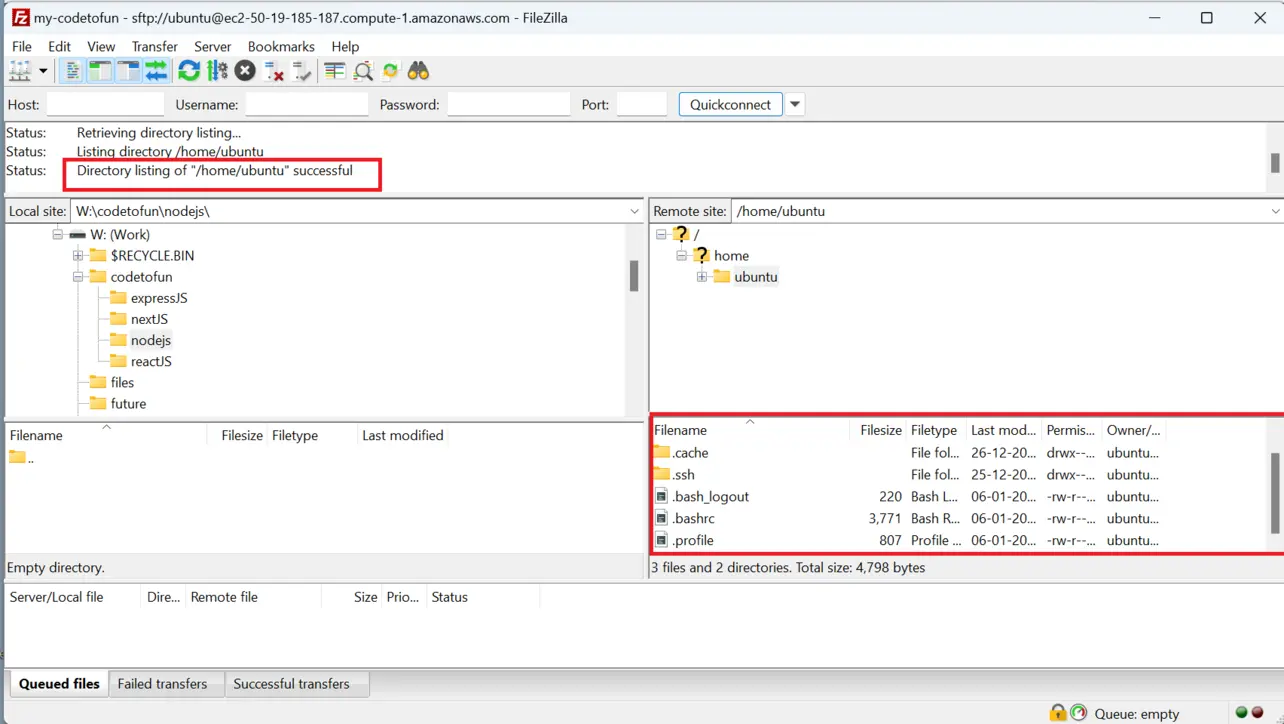Select the future folder in local tree
This screenshot has height=724, width=1284.
pyautogui.click(x=128, y=403)
